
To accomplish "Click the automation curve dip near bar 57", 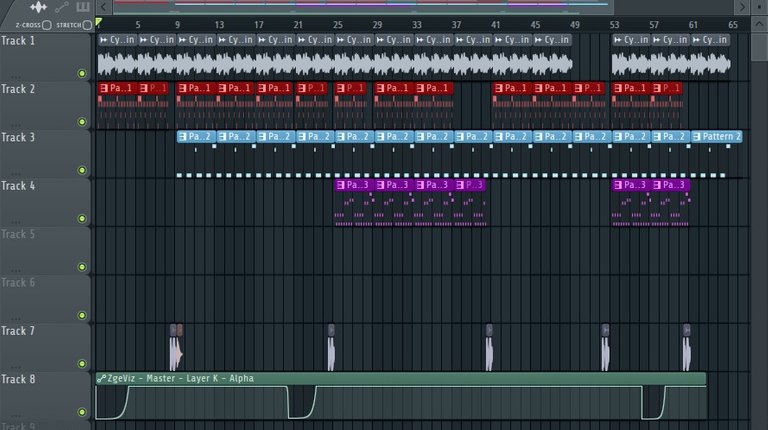I will pyautogui.click(x=653, y=403).
